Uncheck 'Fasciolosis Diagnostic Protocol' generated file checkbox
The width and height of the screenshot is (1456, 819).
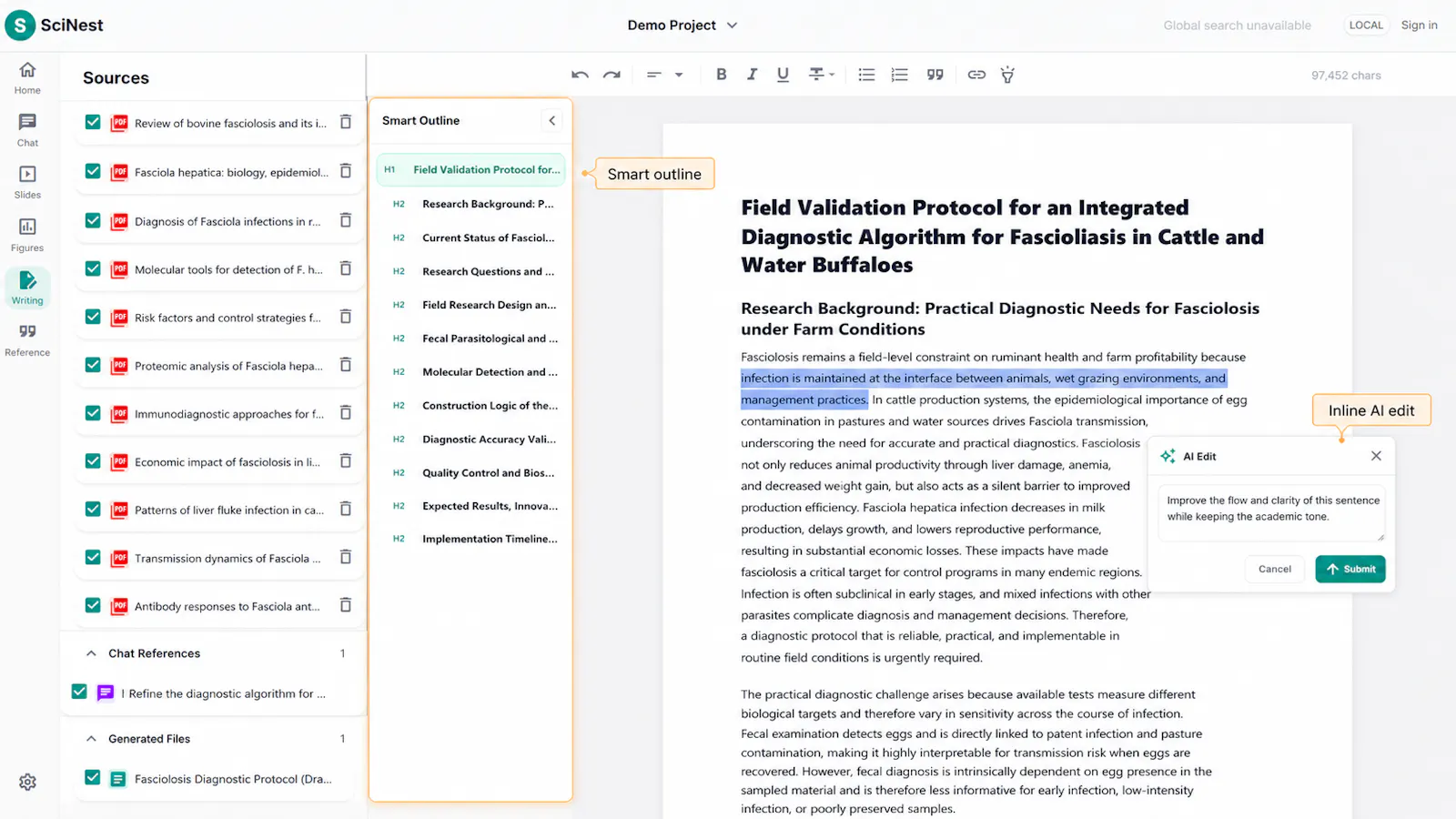pos(93,778)
